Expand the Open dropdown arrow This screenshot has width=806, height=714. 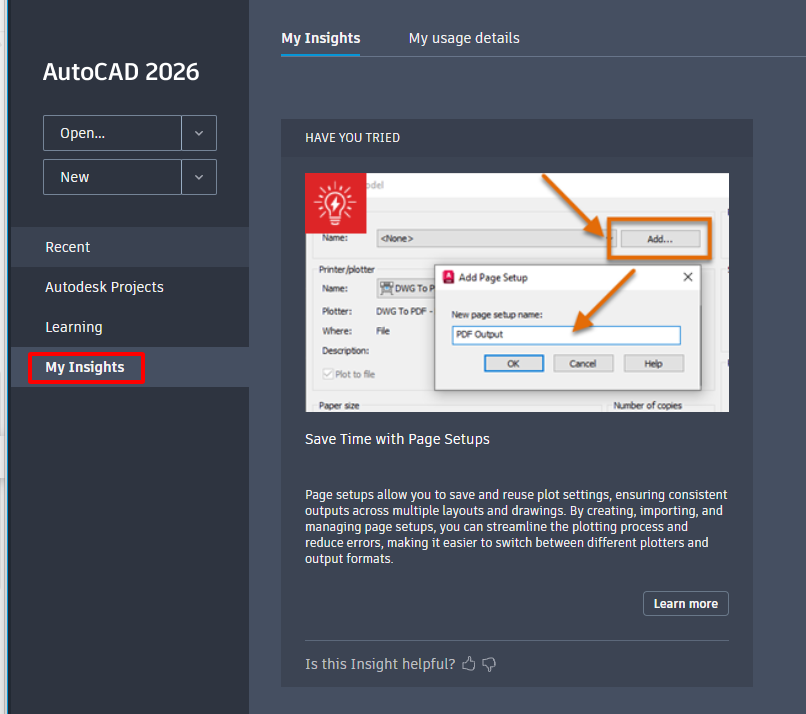[x=199, y=133]
